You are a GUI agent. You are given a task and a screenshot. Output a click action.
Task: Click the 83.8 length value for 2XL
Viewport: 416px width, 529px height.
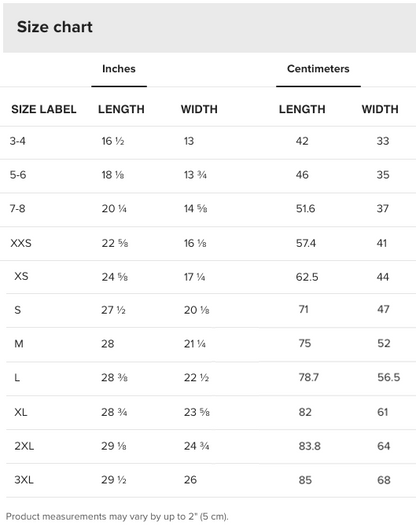[x=309, y=446]
